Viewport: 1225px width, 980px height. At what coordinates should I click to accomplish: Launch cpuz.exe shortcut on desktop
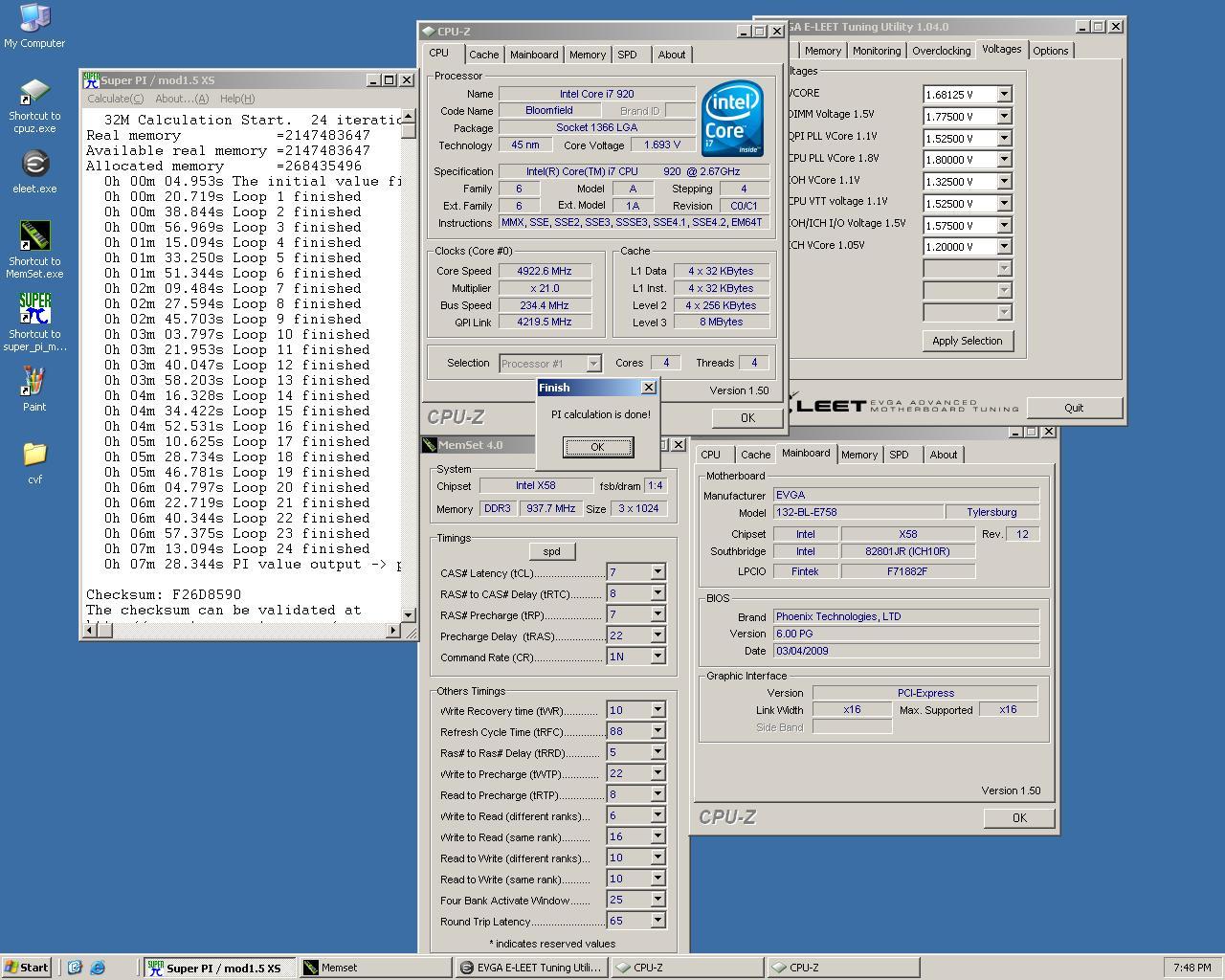(34, 105)
